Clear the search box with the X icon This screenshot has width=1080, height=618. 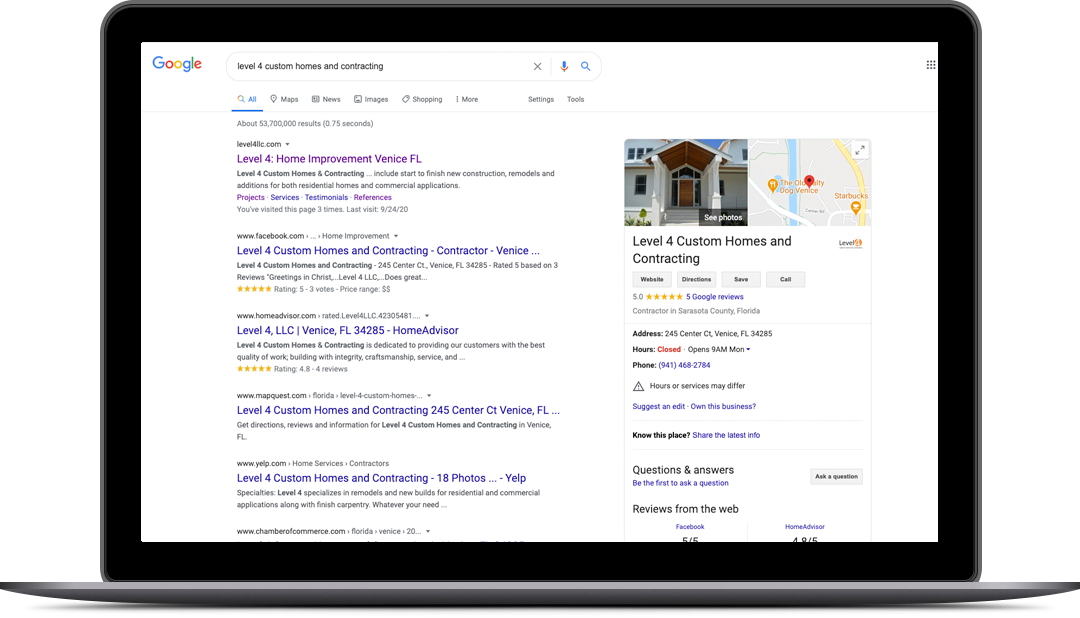pyautogui.click(x=537, y=66)
